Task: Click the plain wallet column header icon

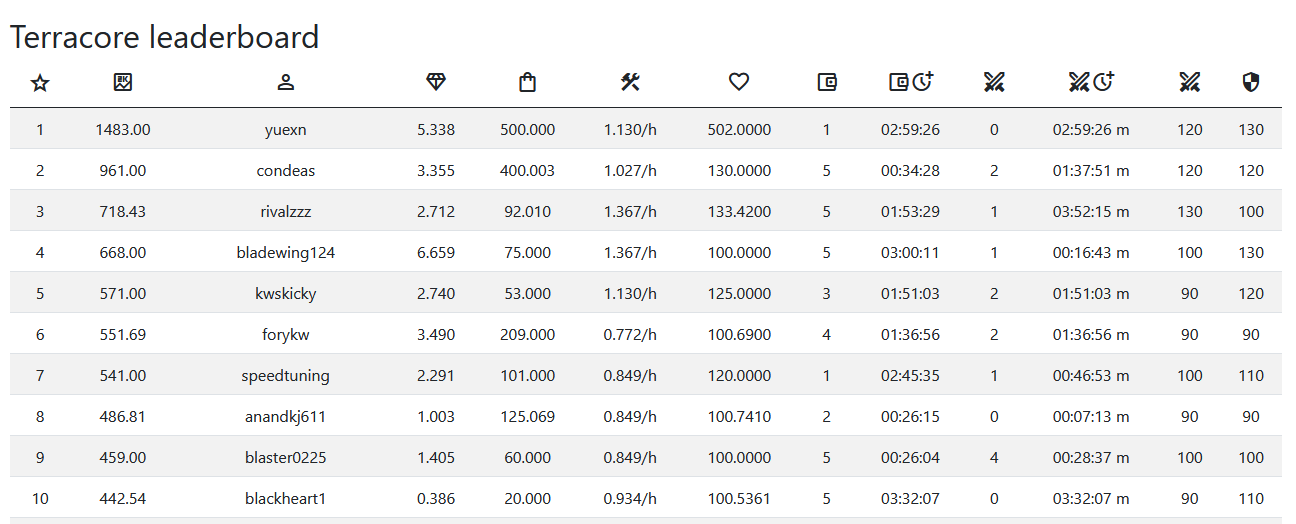Action: tap(826, 83)
